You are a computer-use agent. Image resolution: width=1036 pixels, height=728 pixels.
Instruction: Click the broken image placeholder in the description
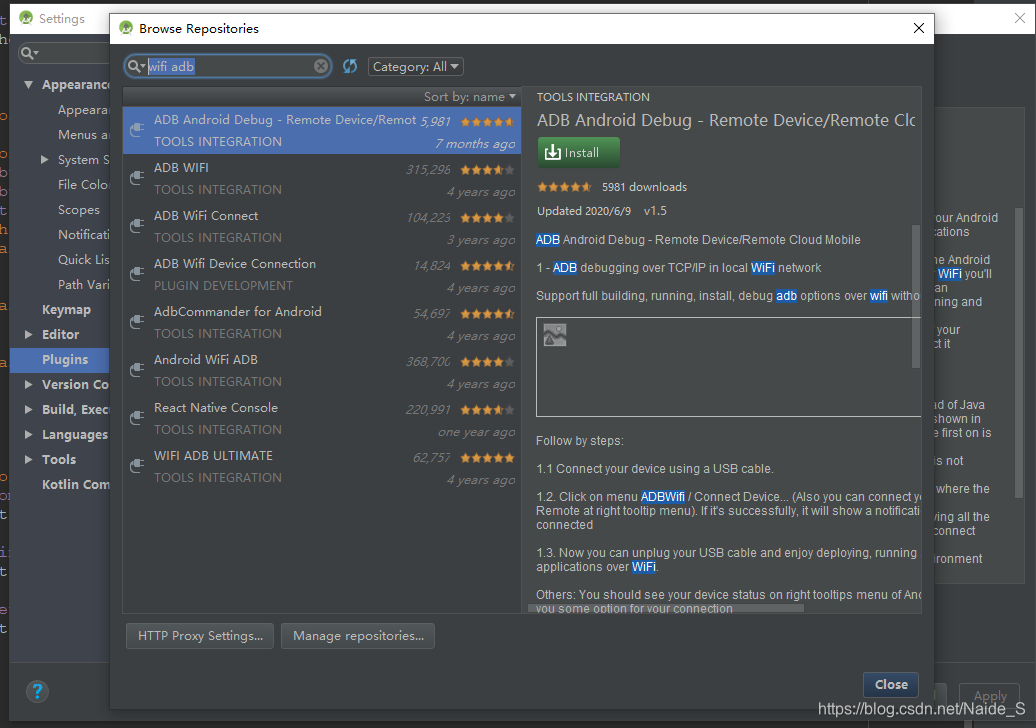coord(555,335)
